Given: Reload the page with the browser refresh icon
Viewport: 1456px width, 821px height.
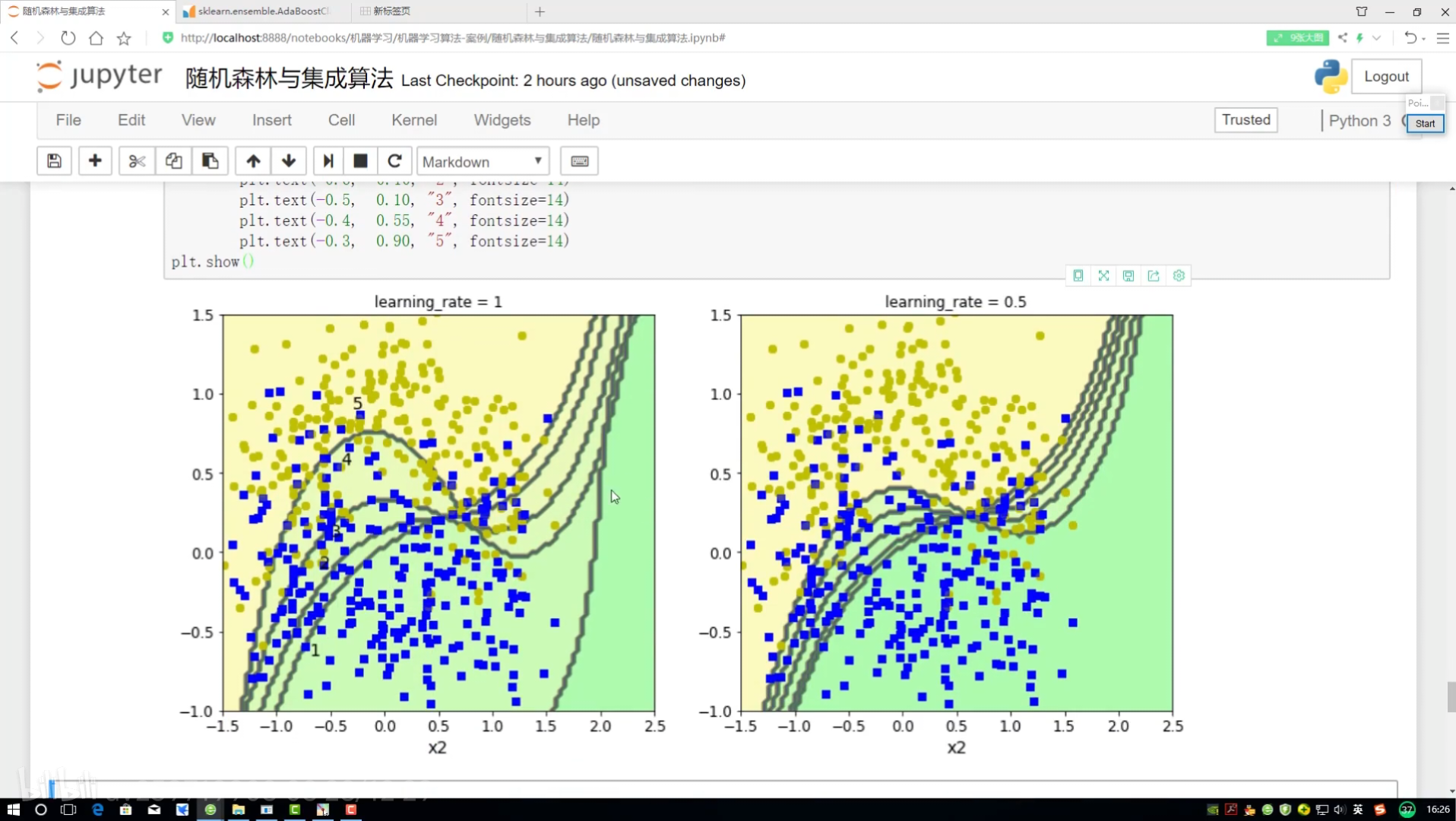Looking at the screenshot, I should pos(68,38).
